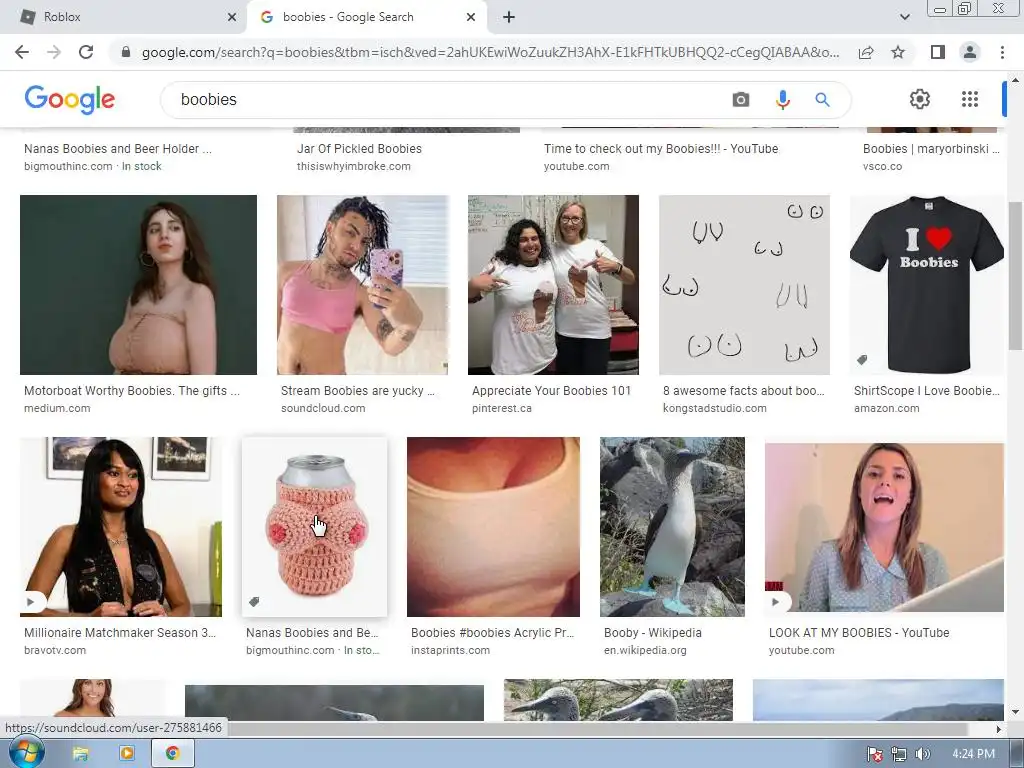Open the Booby - Wikipedia bird image
The image size is (1024, 768).
pos(672,526)
